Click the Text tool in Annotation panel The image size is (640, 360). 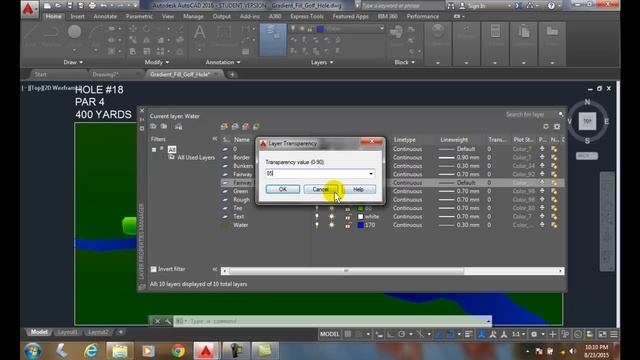(199, 33)
